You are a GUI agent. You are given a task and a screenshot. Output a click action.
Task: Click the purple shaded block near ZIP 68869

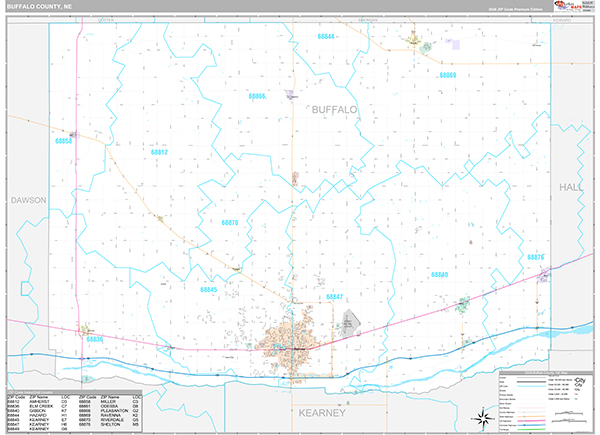[x=456, y=44]
